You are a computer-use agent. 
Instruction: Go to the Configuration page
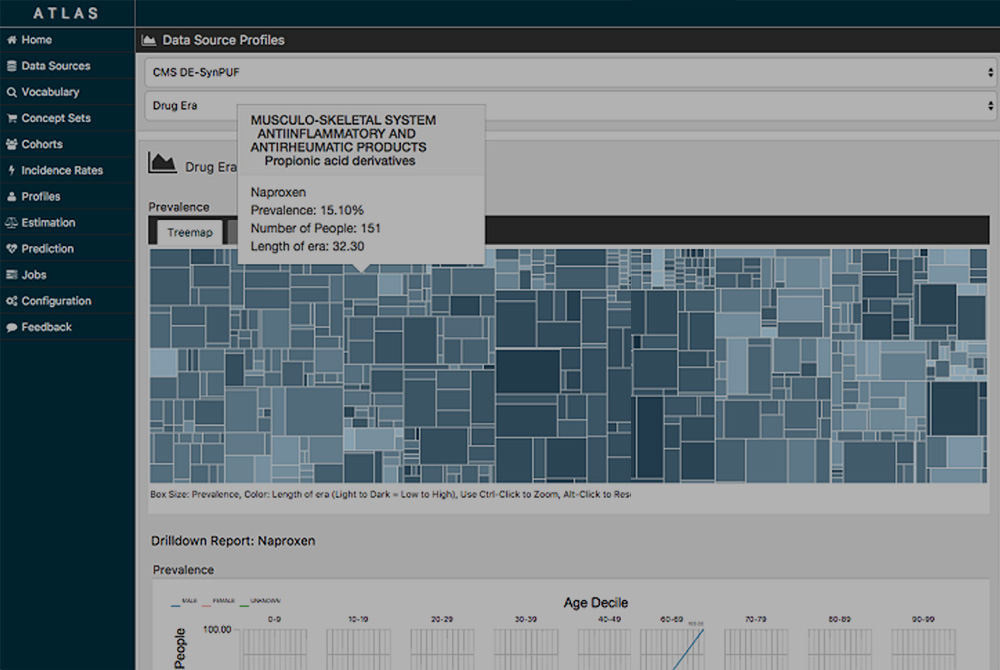56,301
